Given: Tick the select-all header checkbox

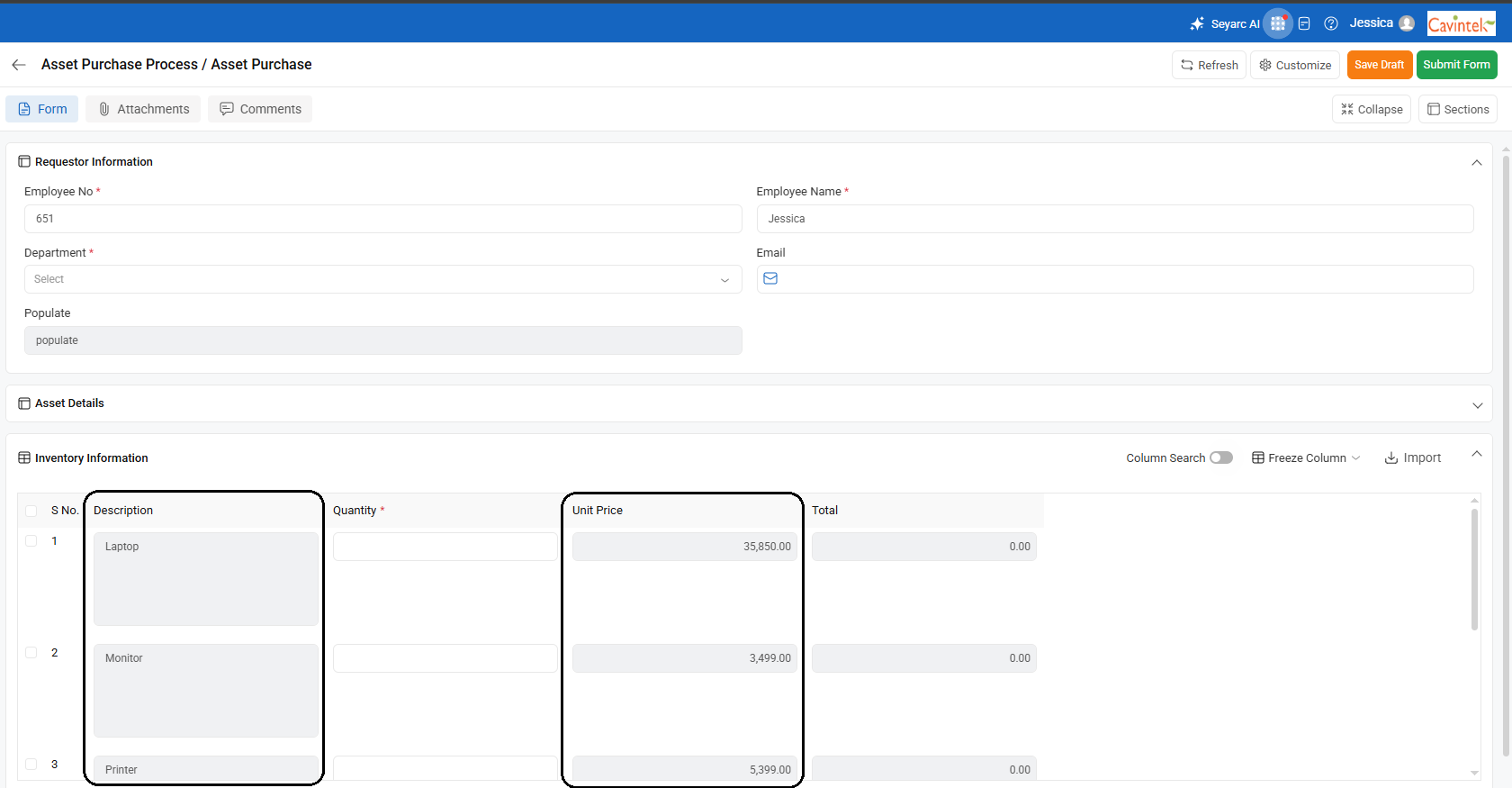Looking at the screenshot, I should coord(31,511).
